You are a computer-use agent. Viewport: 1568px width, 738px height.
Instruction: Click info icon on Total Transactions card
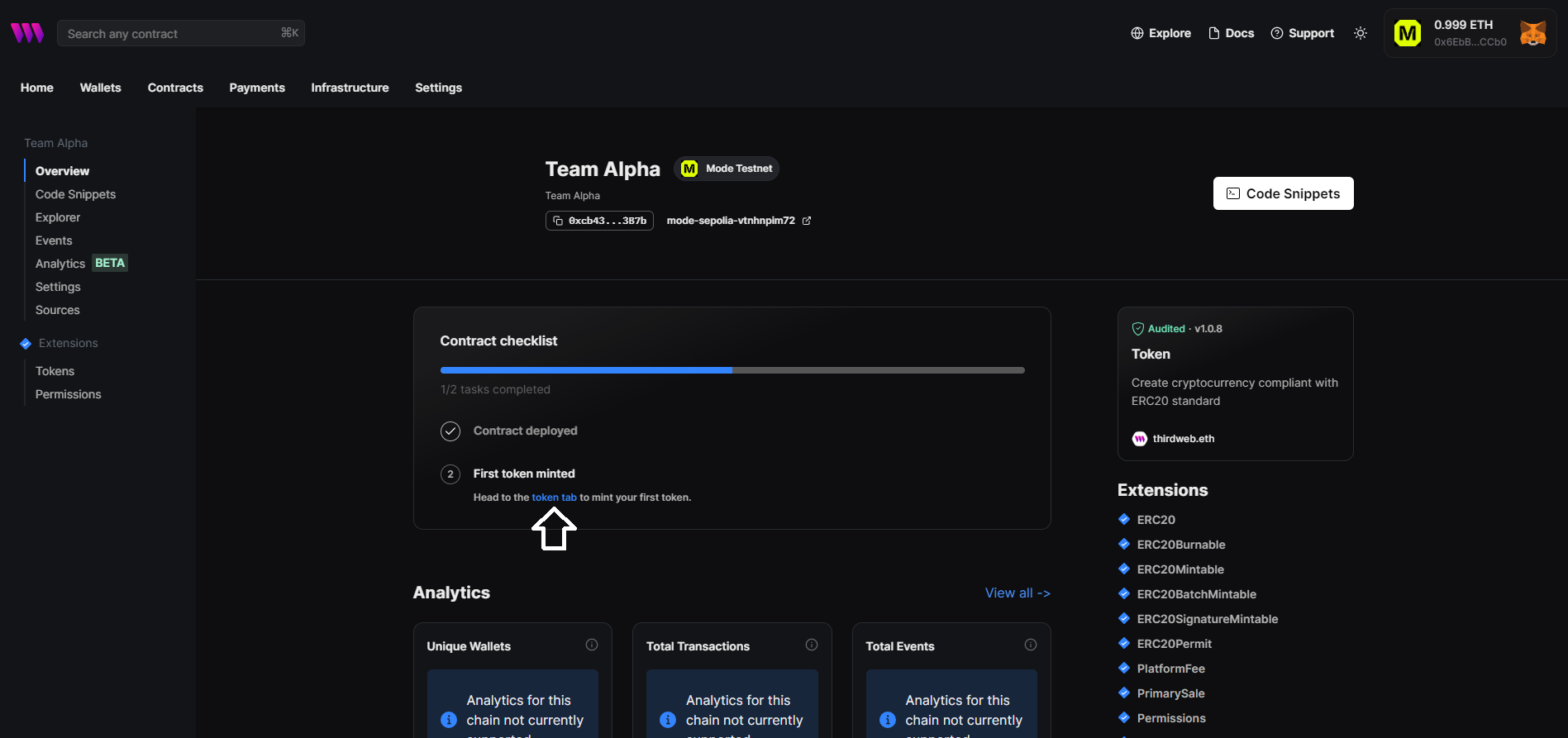[812, 645]
